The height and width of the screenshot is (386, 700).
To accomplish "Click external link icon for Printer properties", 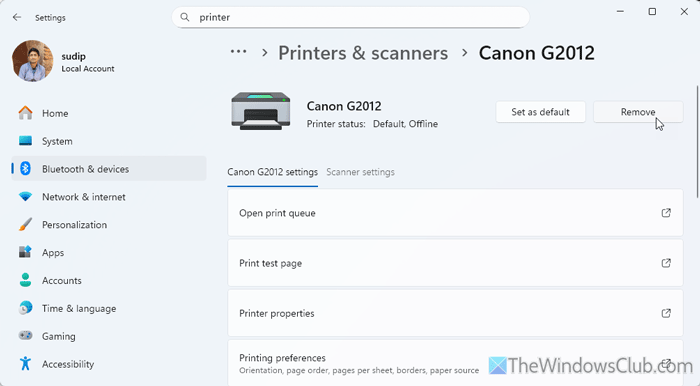I will pos(666,313).
